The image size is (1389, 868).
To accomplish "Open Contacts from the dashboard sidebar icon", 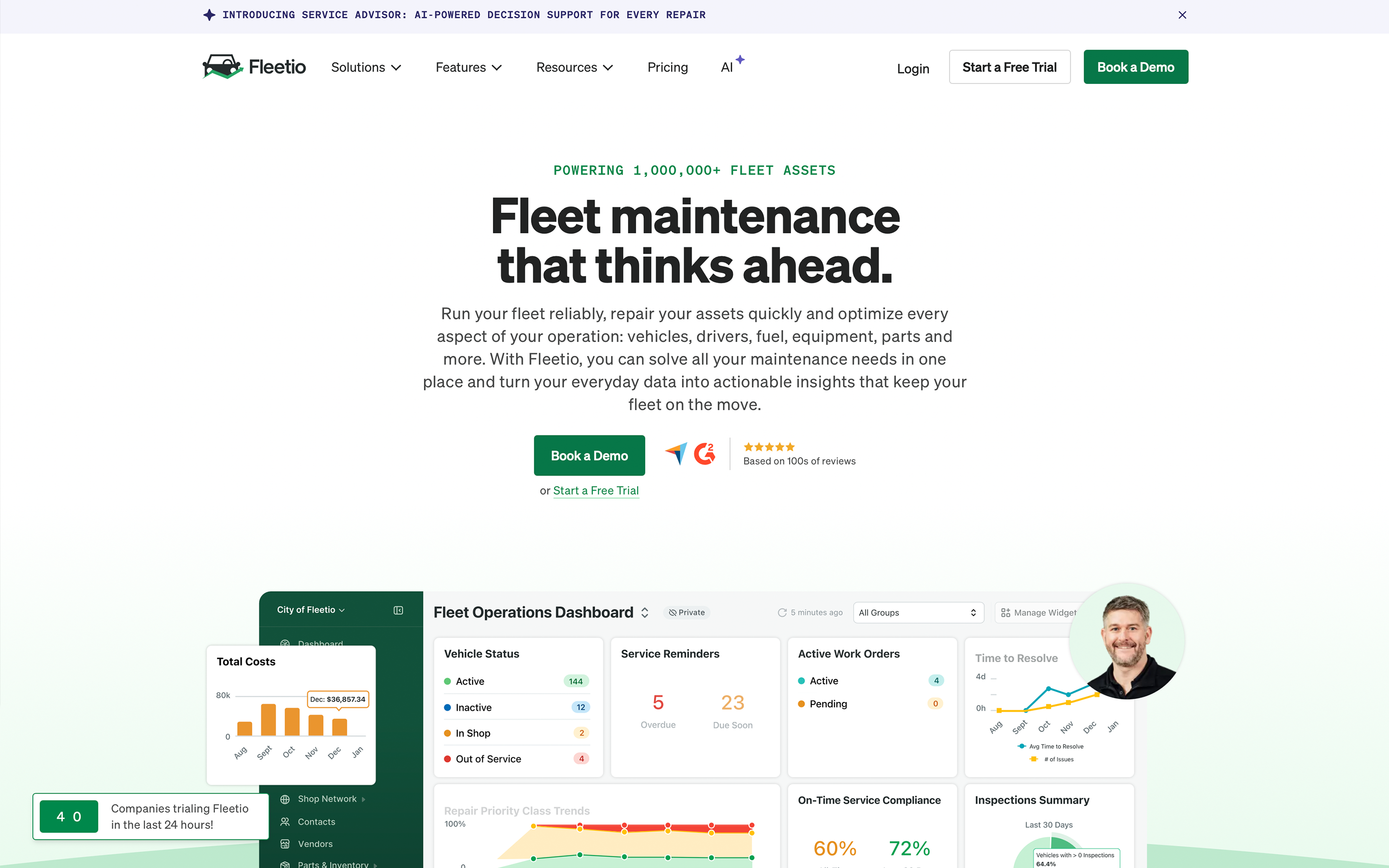I will 285,822.
